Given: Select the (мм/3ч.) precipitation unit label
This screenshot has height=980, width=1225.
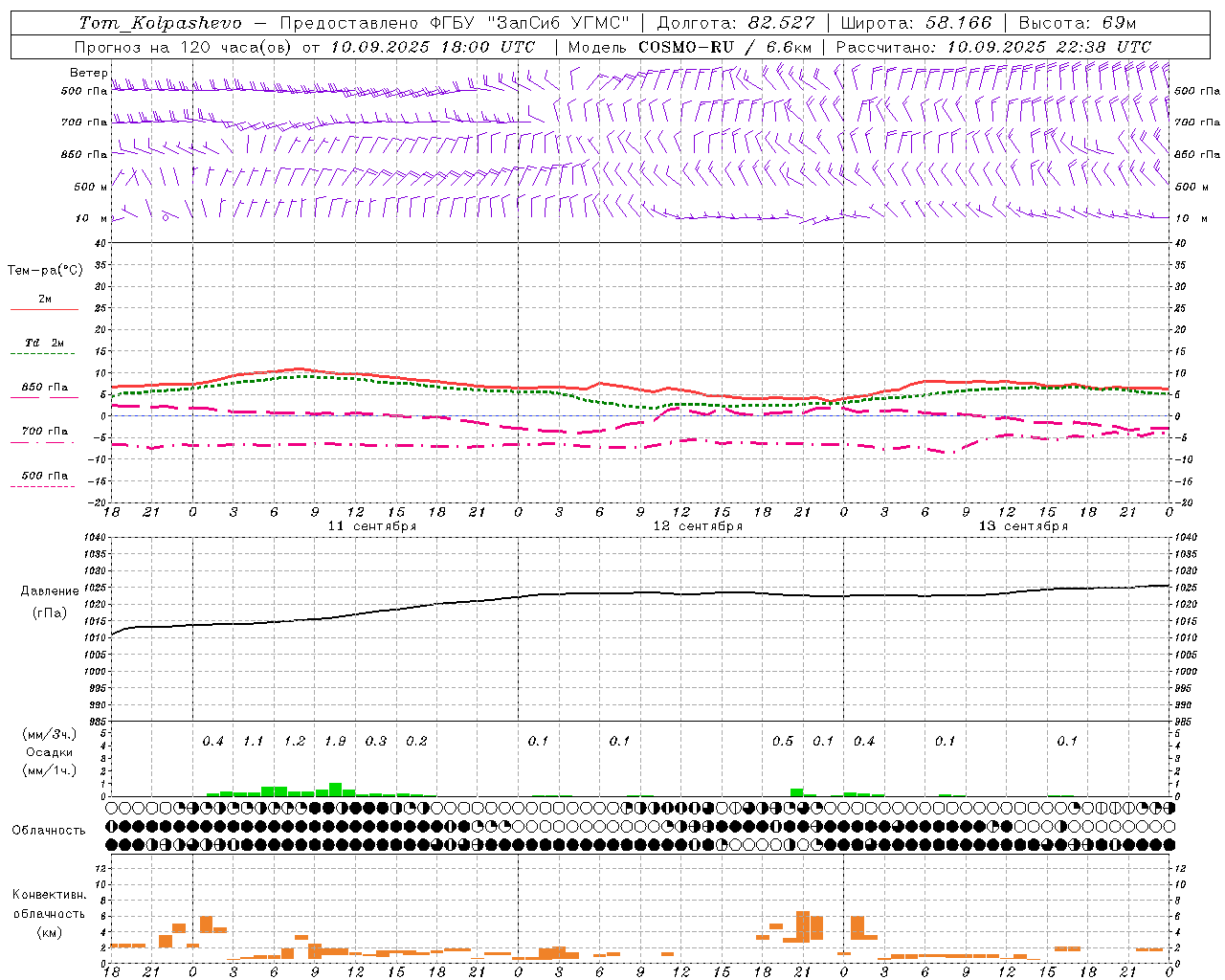Looking at the screenshot, I should (49, 734).
